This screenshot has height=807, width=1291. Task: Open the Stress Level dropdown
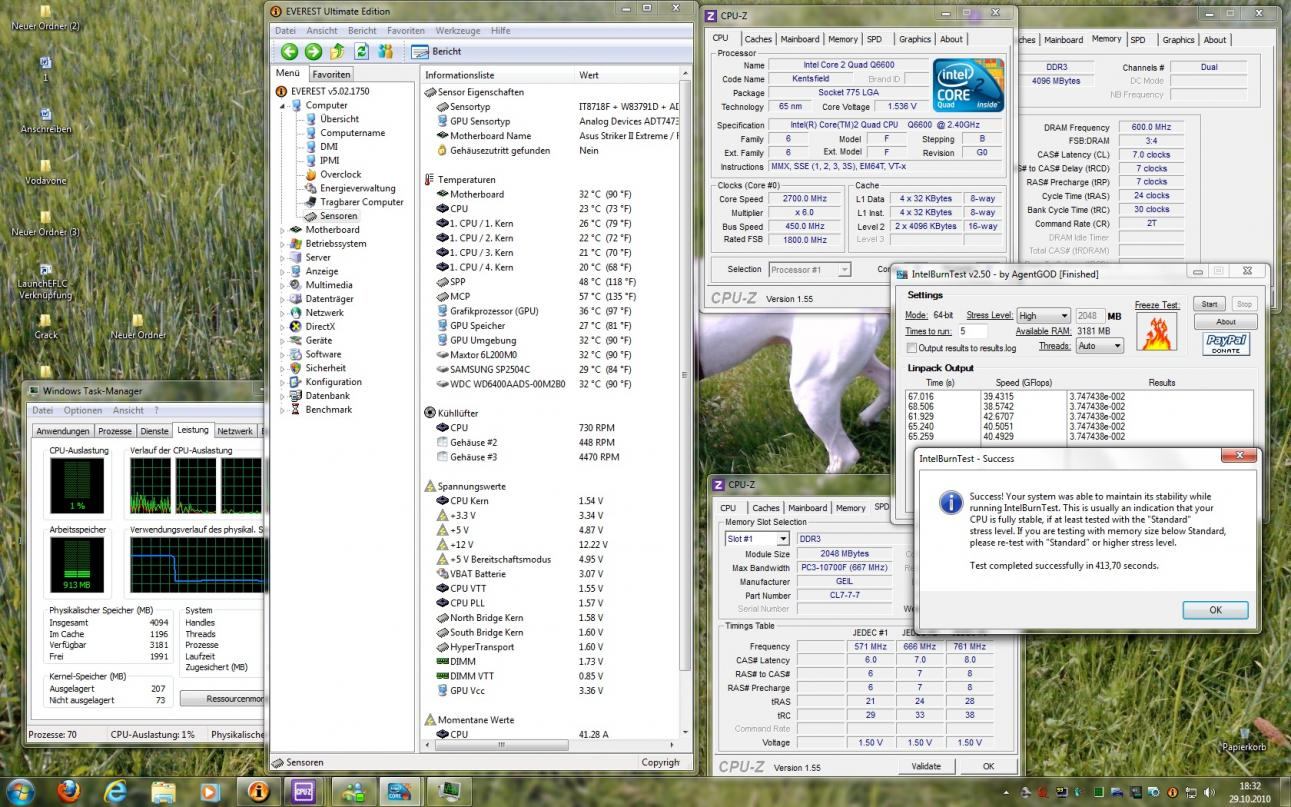1043,316
